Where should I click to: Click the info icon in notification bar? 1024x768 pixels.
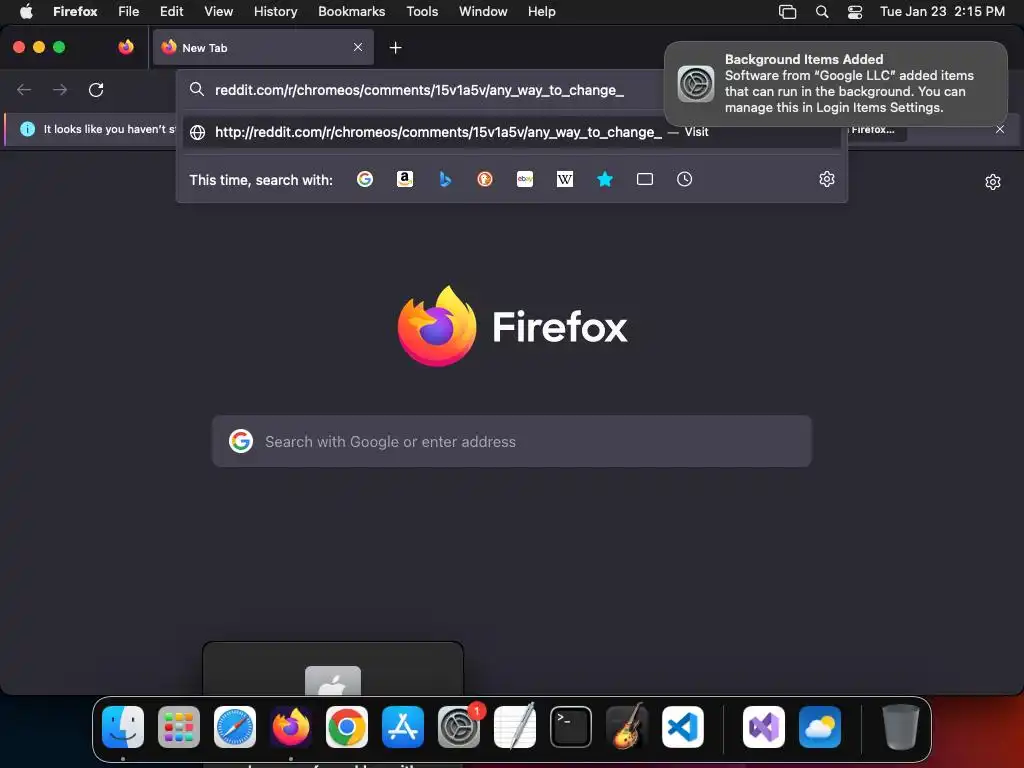(x=27, y=129)
